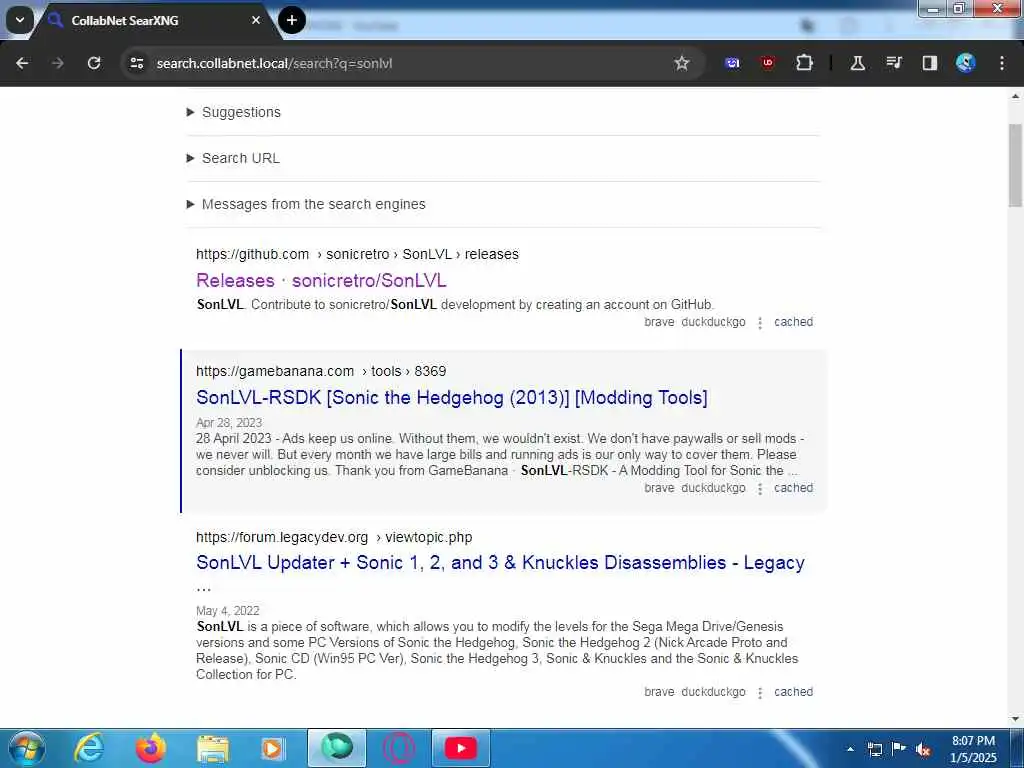Launch Firefox from the taskbar

point(151,748)
